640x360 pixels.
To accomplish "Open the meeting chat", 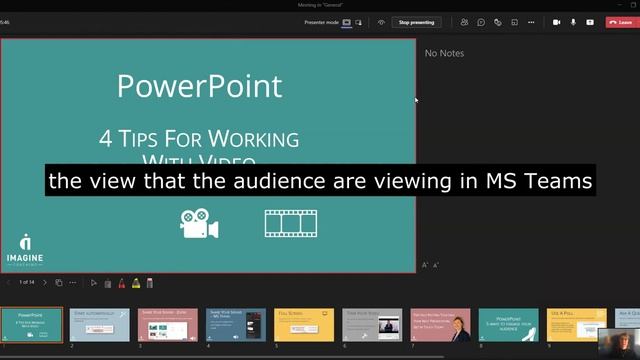I will pyautogui.click(x=481, y=22).
